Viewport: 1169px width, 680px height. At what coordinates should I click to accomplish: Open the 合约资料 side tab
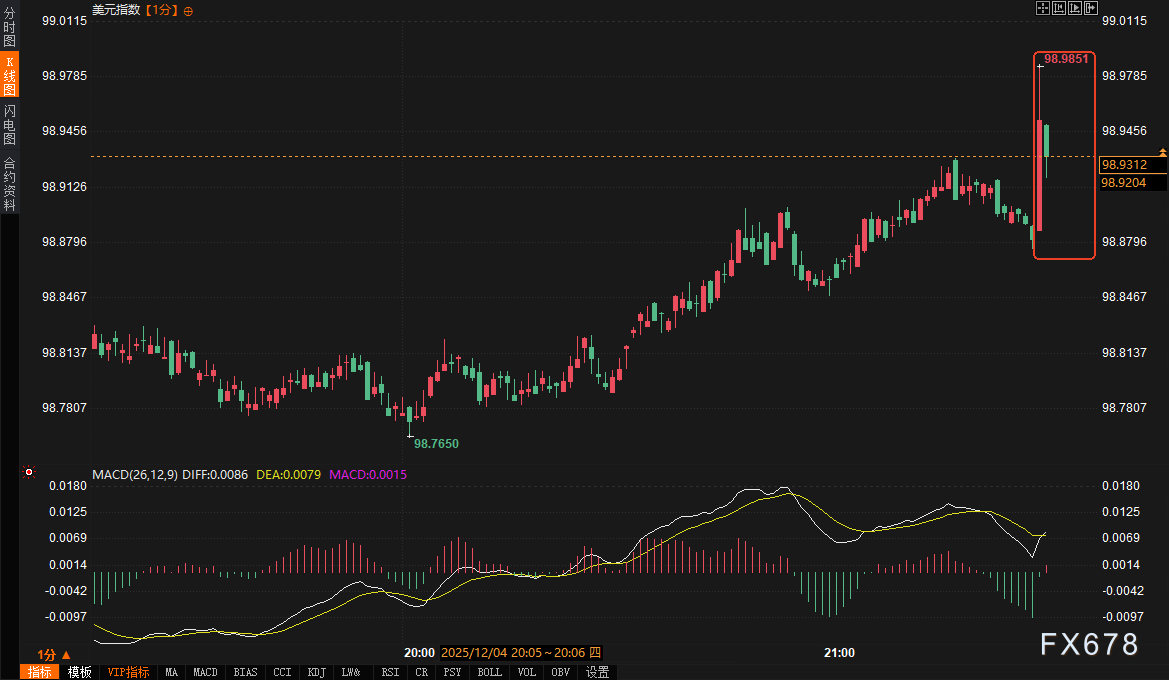point(9,183)
